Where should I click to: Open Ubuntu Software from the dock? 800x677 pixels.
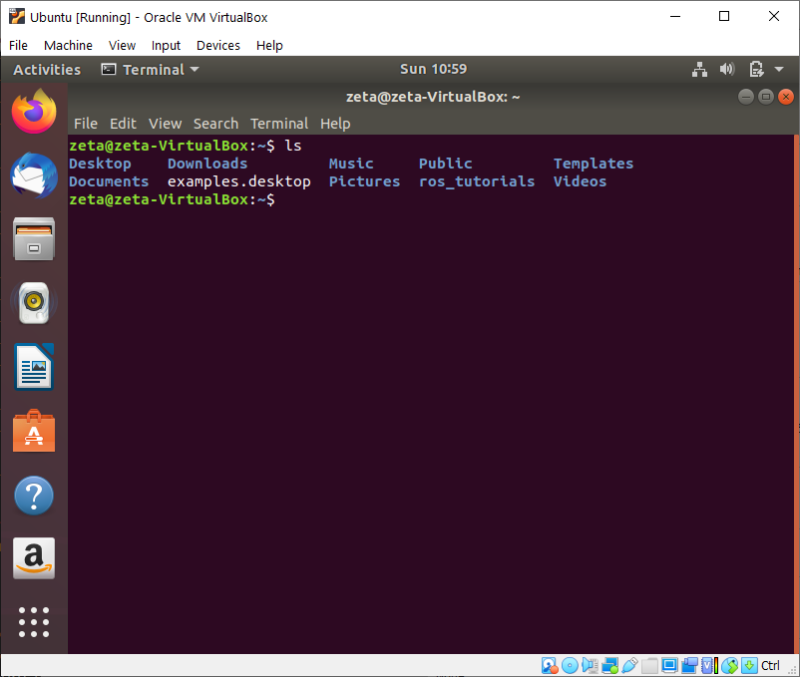33,430
